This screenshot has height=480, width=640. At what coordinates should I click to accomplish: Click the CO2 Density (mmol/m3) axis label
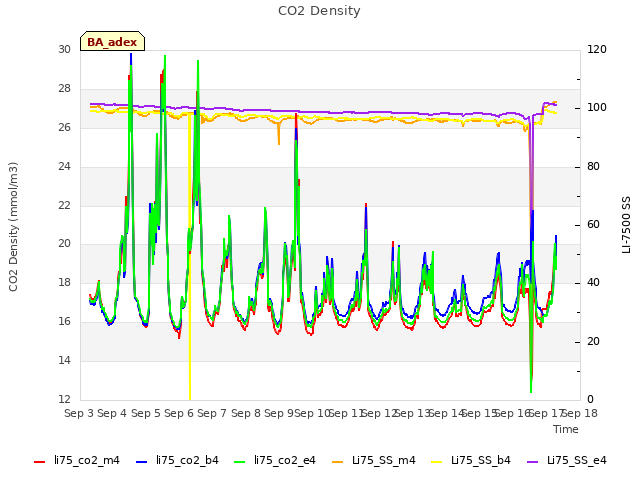click(x=13, y=227)
